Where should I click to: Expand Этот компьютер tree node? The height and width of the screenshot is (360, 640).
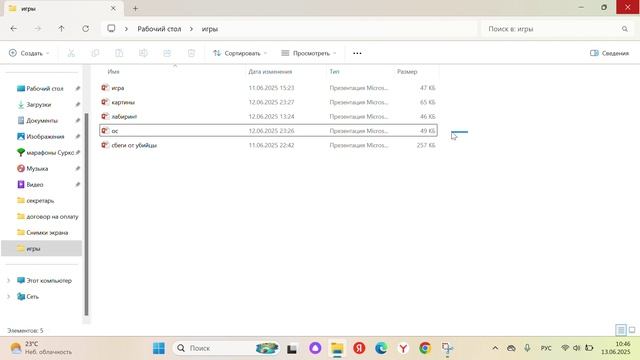[x=9, y=280]
